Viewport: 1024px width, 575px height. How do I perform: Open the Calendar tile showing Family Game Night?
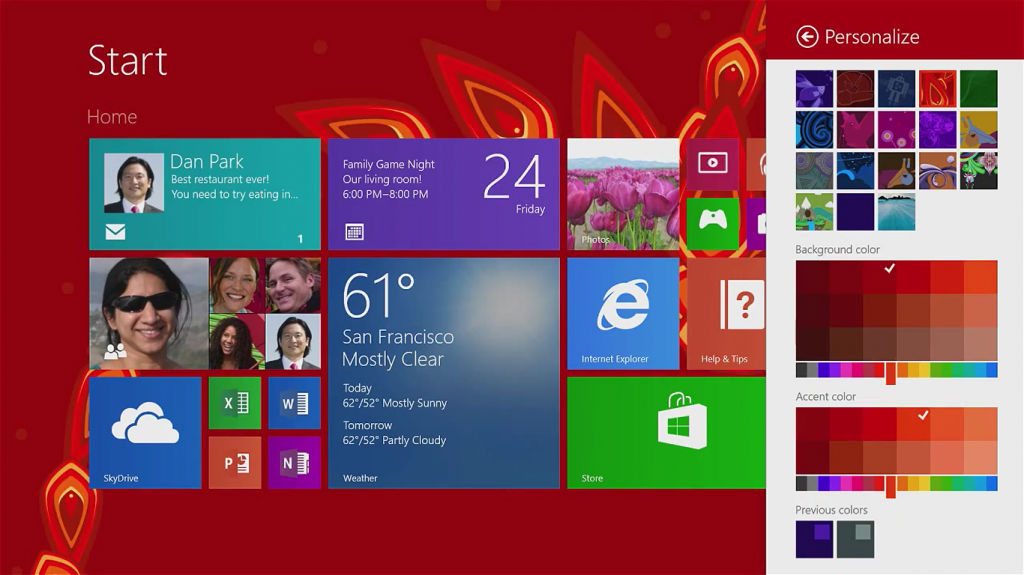tap(443, 194)
